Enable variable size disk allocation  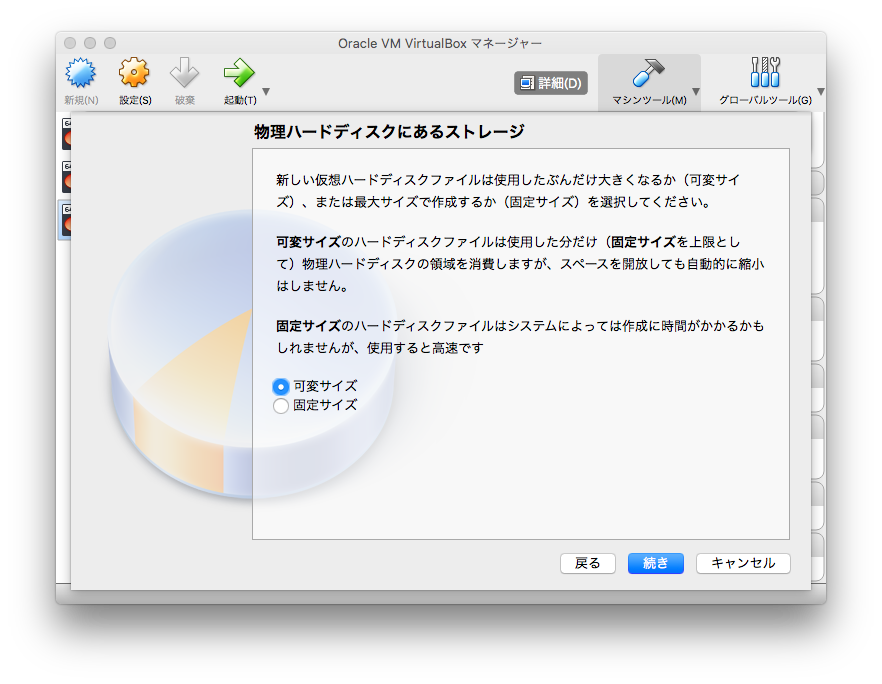coord(281,386)
